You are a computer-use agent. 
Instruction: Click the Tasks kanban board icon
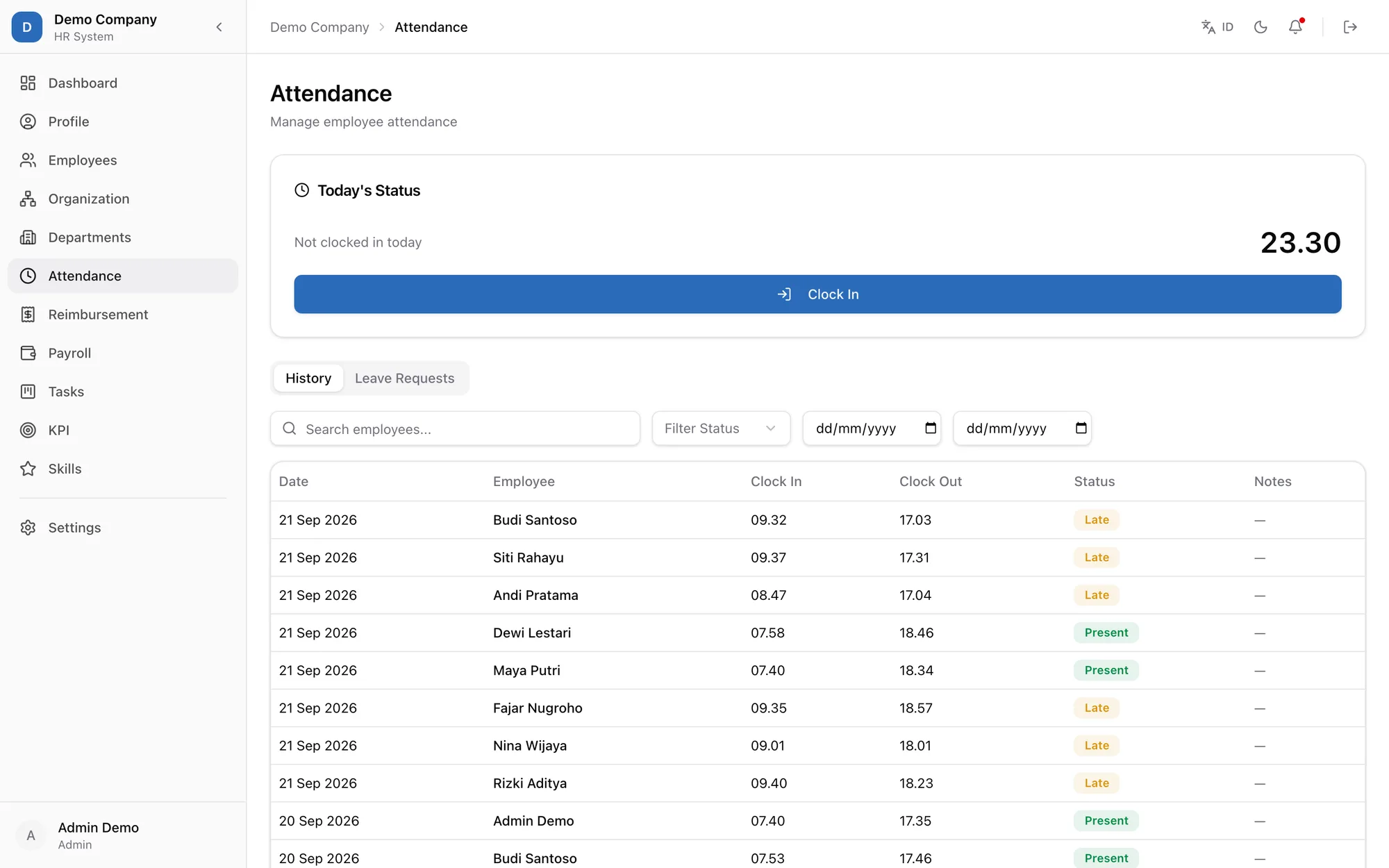coord(28,392)
